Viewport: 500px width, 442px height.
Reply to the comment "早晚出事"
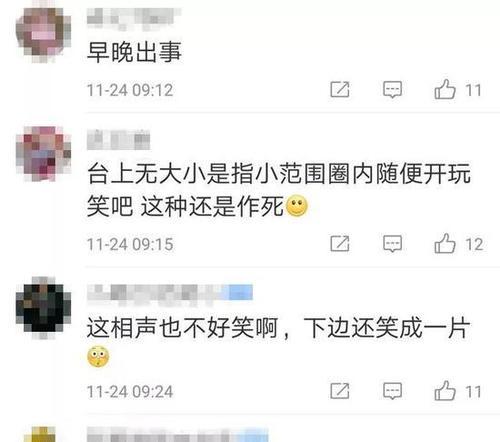(392, 90)
